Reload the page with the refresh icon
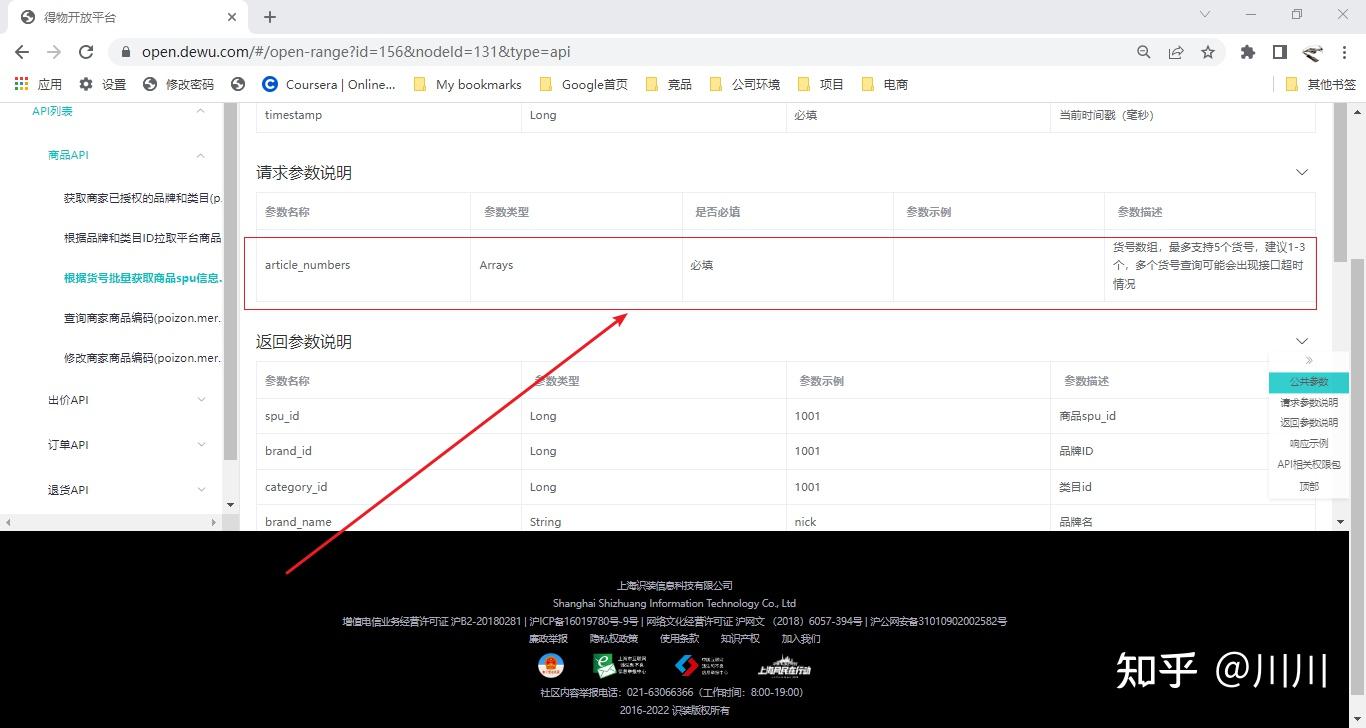Screen dimensions: 1366x728 click(85, 51)
